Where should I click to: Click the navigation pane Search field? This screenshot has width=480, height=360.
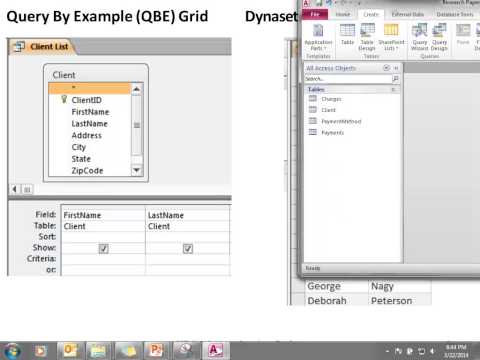tap(348, 79)
